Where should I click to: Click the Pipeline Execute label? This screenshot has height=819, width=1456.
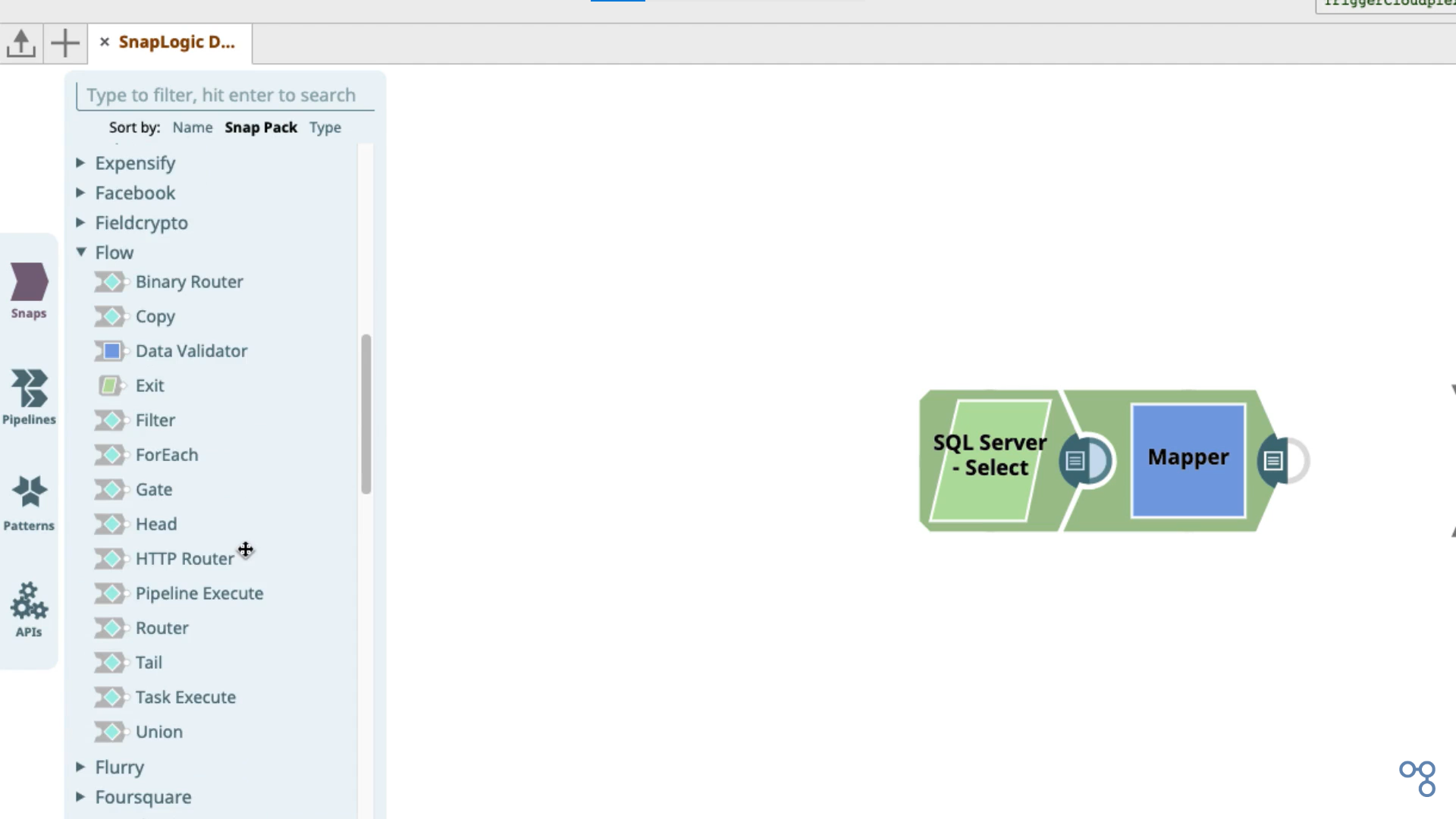pos(199,593)
